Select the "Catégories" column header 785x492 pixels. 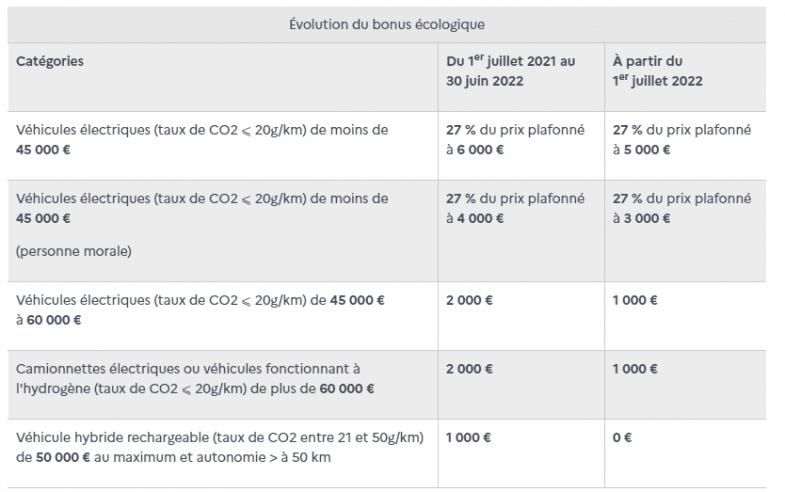[x=50, y=61]
